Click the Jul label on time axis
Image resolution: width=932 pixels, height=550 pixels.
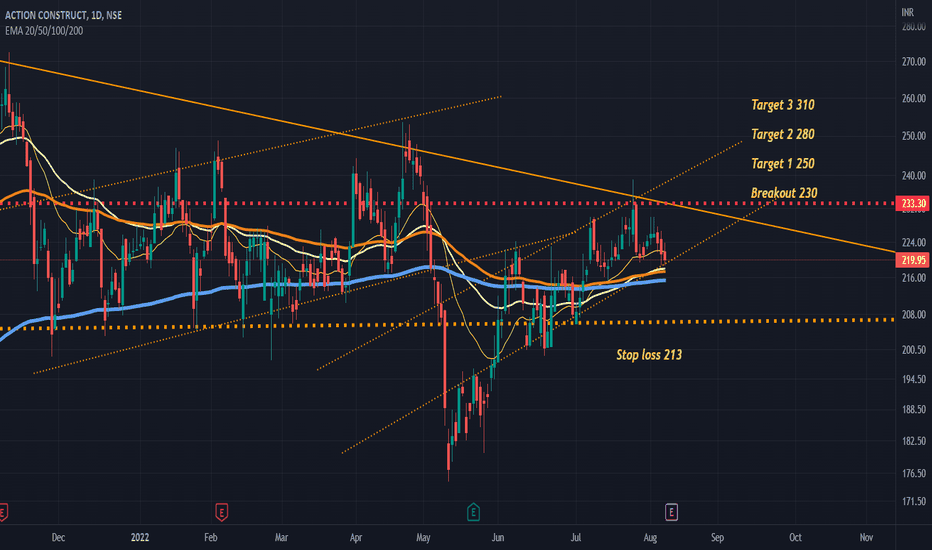(575, 538)
